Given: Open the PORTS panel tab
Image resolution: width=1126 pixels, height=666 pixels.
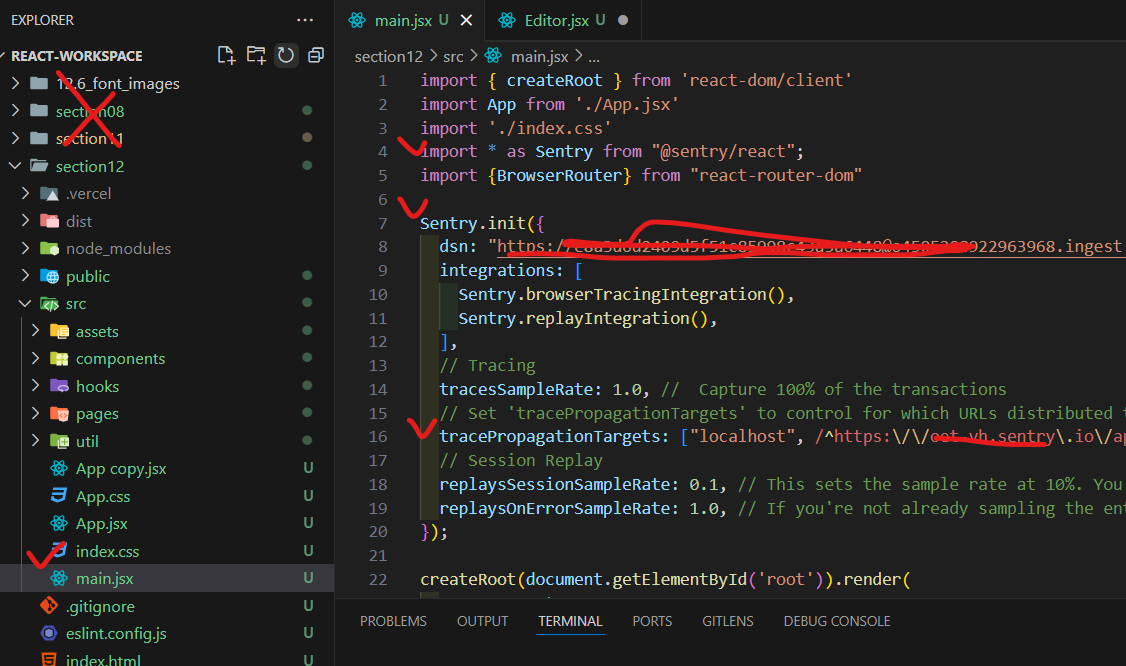Looking at the screenshot, I should (652, 621).
